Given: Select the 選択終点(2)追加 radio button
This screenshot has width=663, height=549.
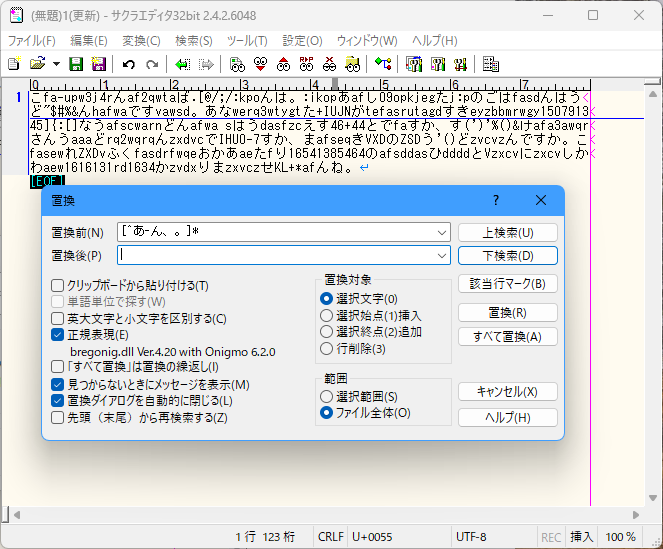Looking at the screenshot, I should point(326,332).
